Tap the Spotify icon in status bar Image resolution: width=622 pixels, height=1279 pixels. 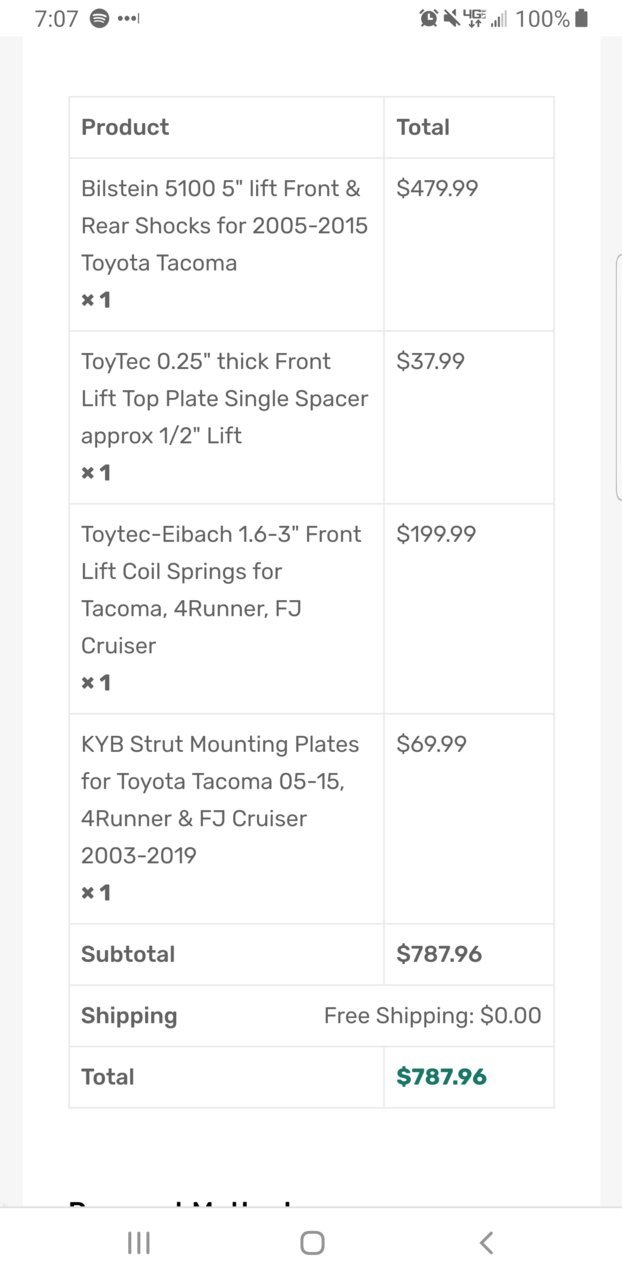coord(99,18)
